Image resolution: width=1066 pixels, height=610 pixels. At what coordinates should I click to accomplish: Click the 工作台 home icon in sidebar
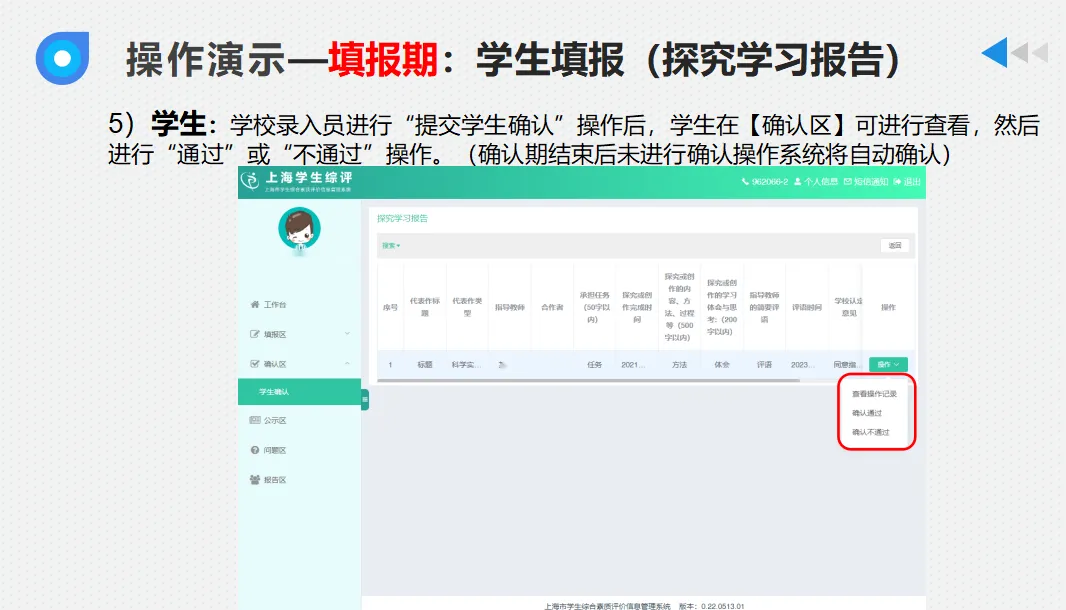253,305
